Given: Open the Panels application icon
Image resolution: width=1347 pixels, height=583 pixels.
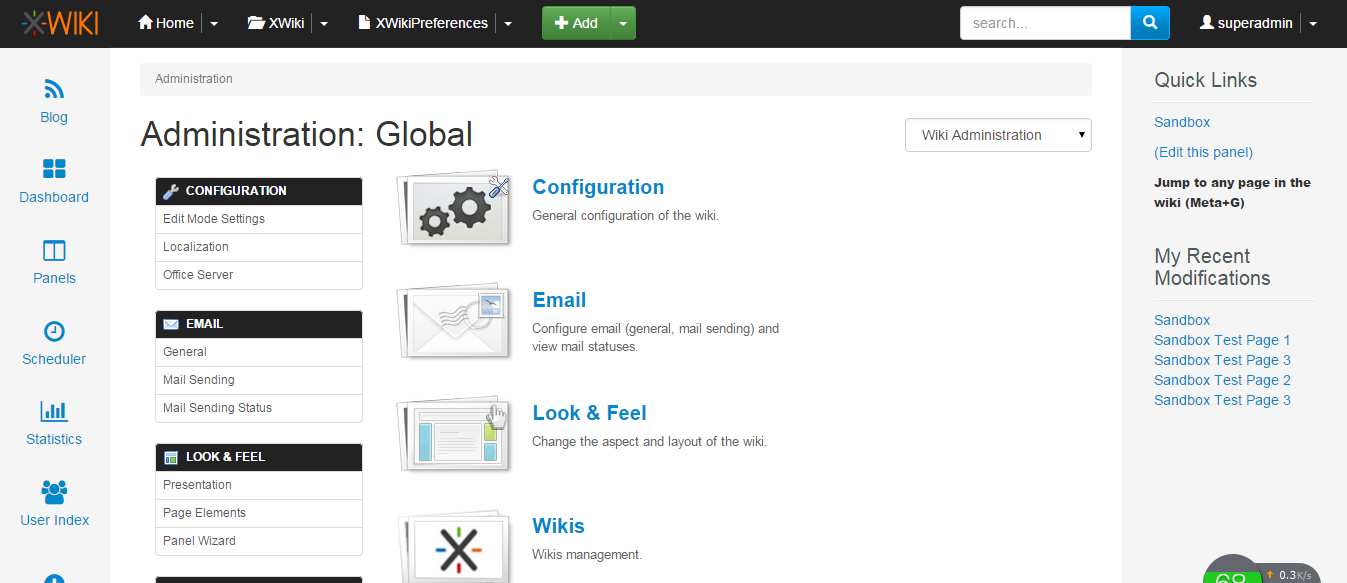Looking at the screenshot, I should (x=54, y=250).
